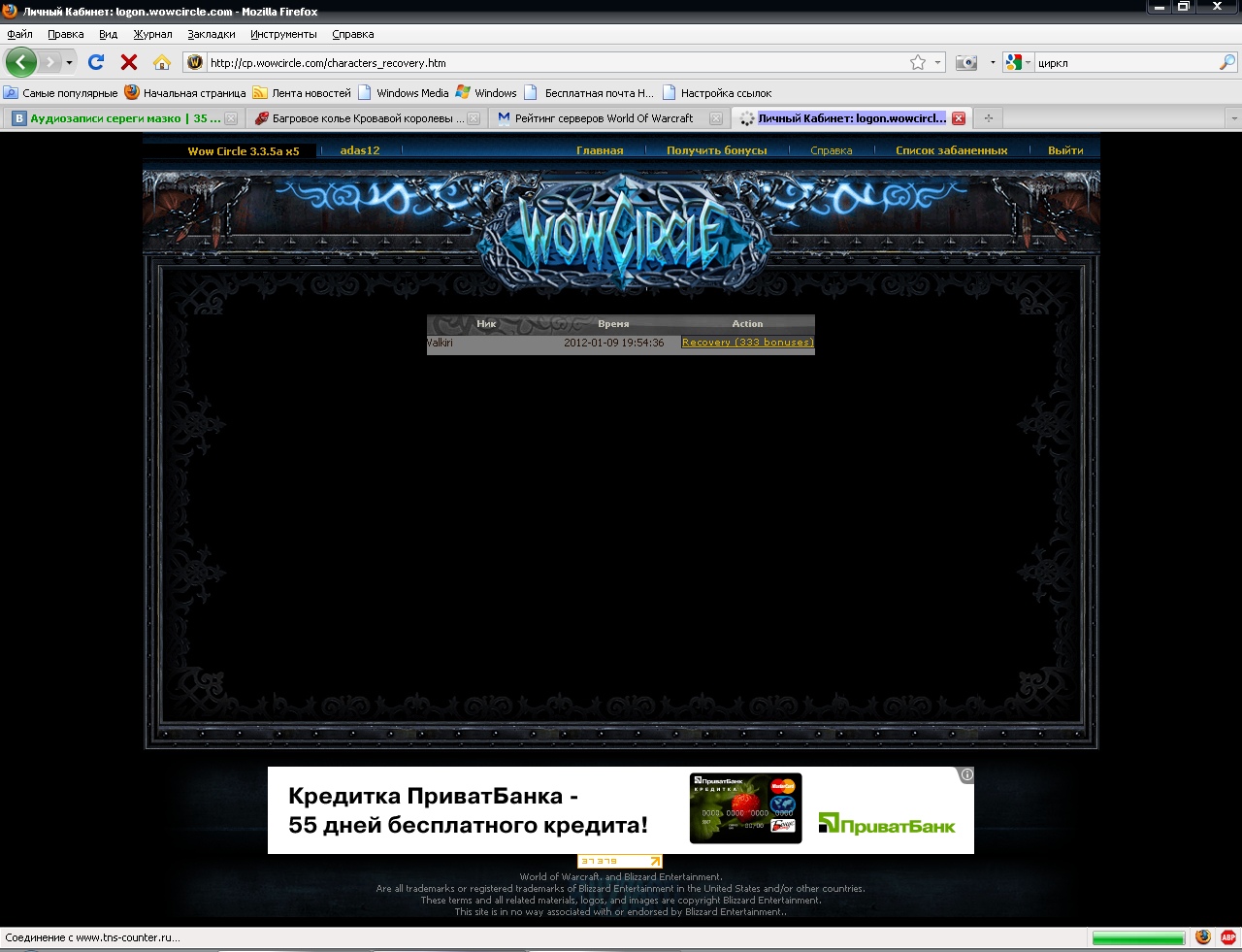Close the Личный Кабинет tab
1242x952 pixels.
(x=959, y=118)
